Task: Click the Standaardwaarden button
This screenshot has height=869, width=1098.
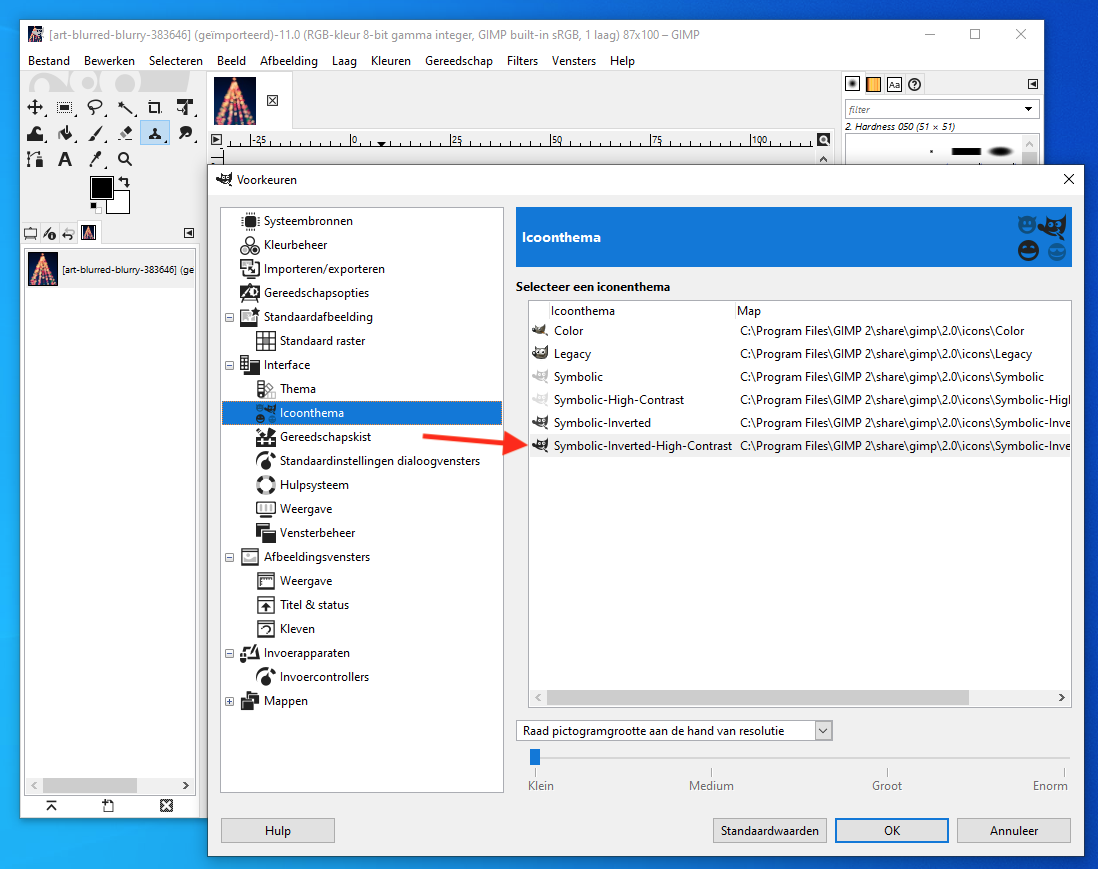Action: point(770,831)
